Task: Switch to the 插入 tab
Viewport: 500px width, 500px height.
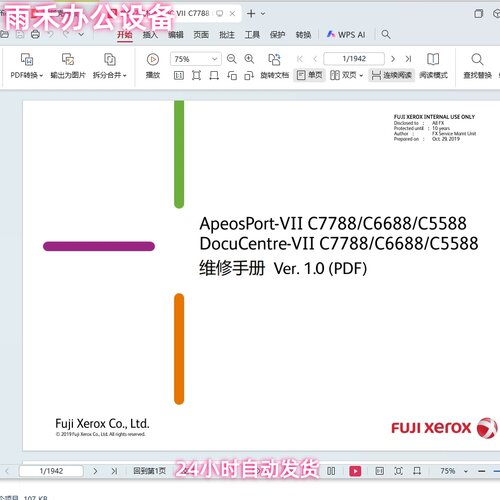Action: coord(150,35)
